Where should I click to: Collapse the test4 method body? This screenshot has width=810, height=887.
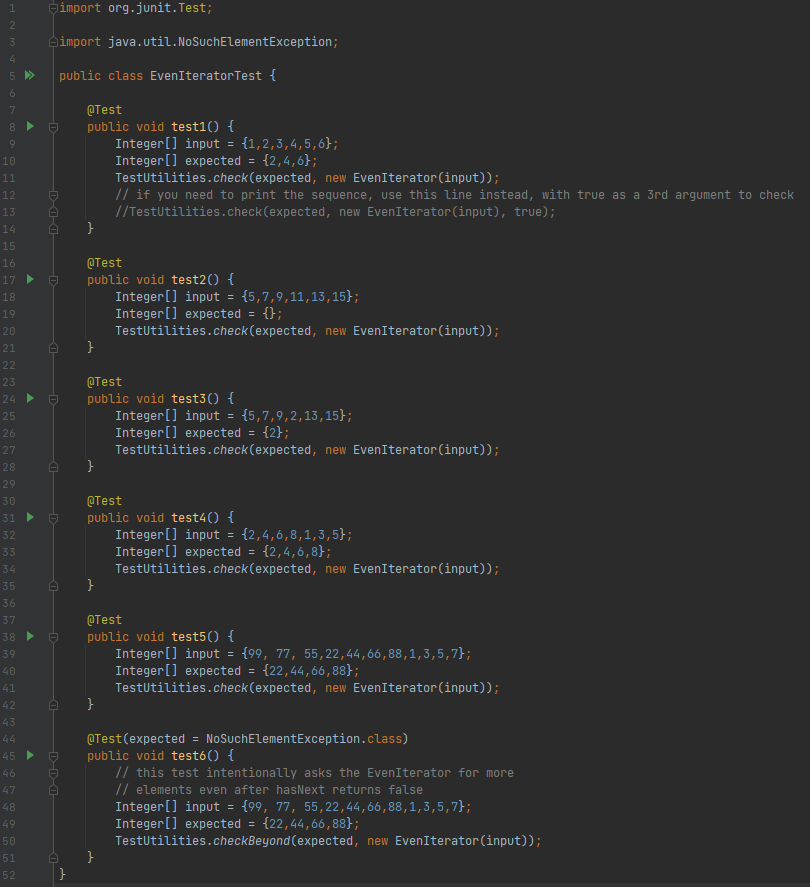click(52, 517)
